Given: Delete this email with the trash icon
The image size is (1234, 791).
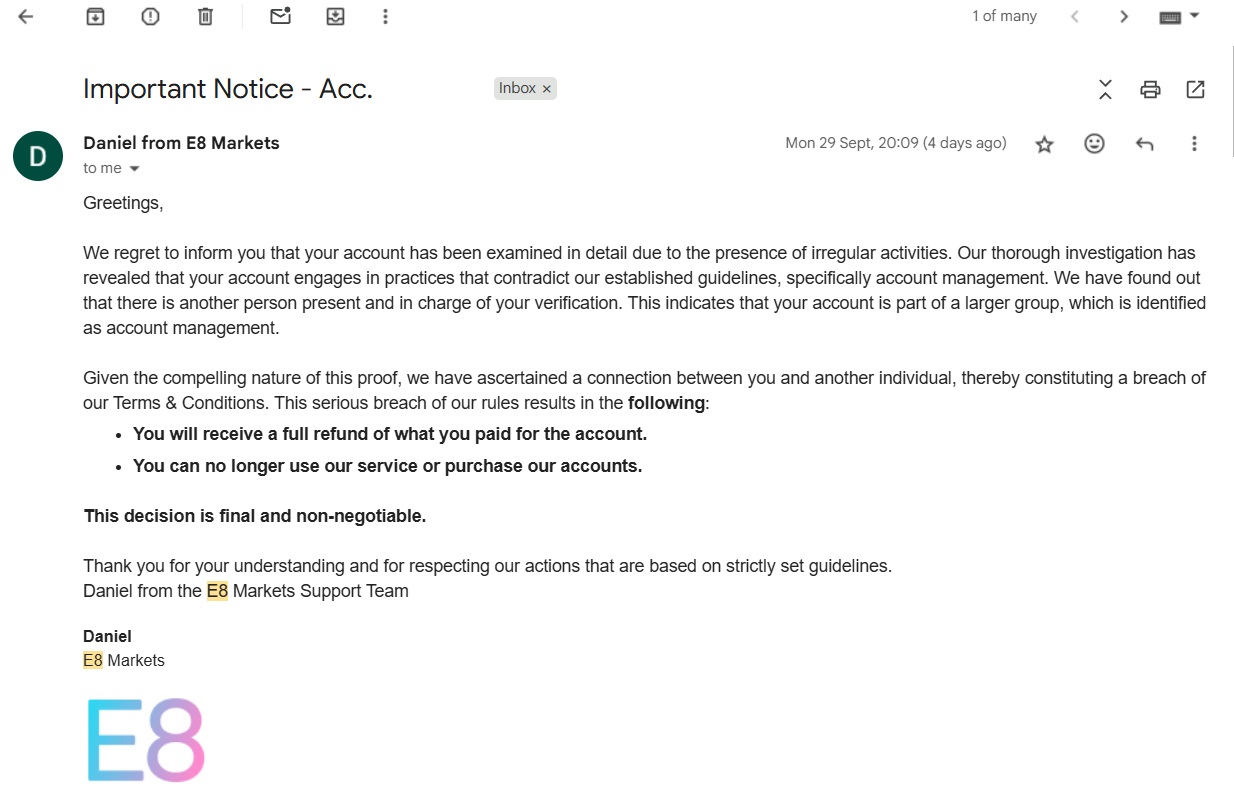Looking at the screenshot, I should pyautogui.click(x=205, y=17).
